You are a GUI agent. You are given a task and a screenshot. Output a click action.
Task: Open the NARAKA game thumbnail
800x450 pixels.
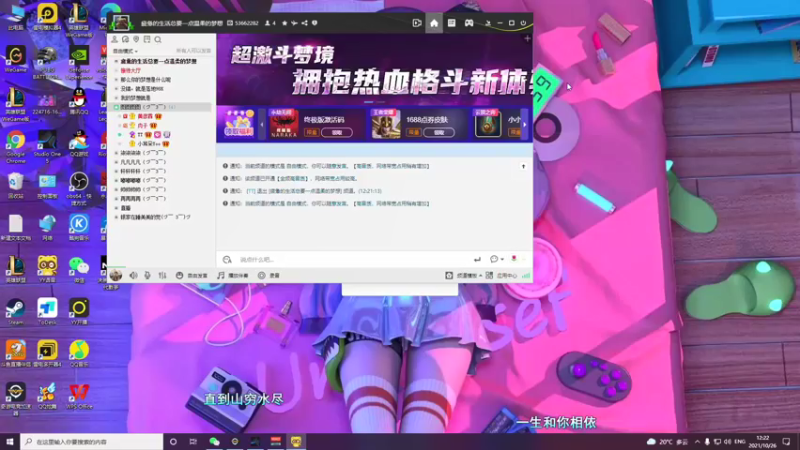click(284, 124)
